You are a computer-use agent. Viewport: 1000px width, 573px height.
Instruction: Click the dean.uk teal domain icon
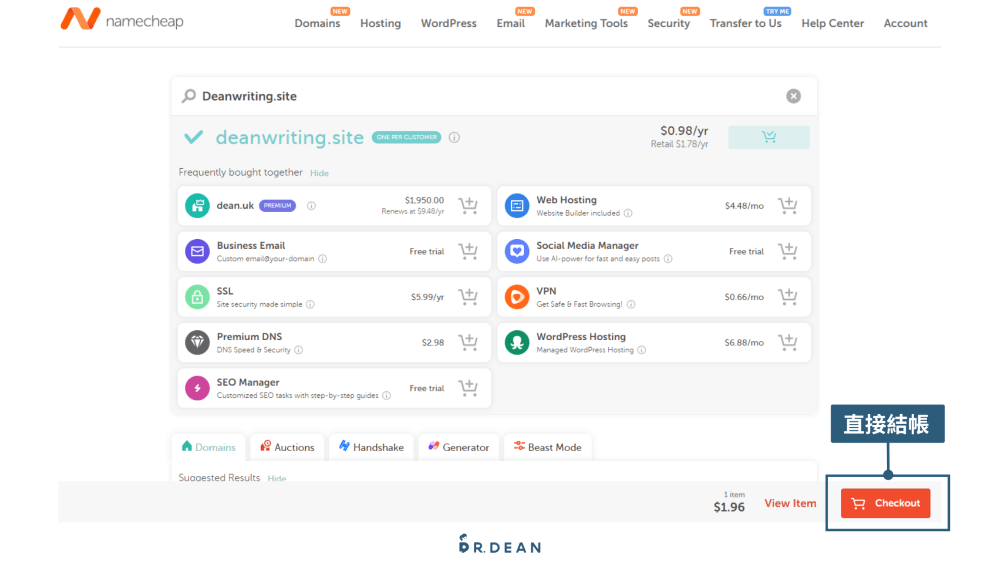pyautogui.click(x=197, y=205)
